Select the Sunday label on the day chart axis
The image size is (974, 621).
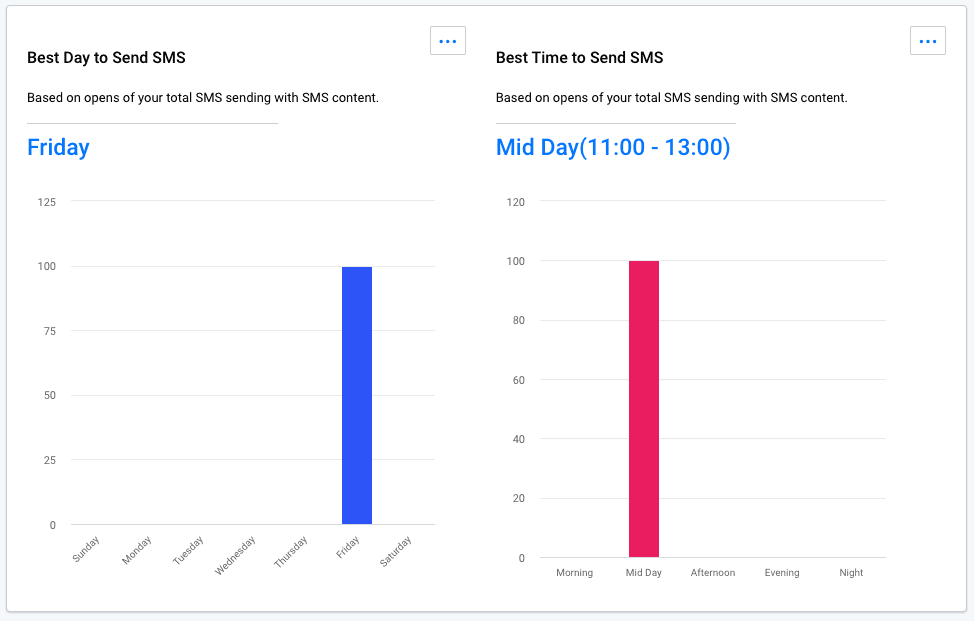(x=86, y=550)
